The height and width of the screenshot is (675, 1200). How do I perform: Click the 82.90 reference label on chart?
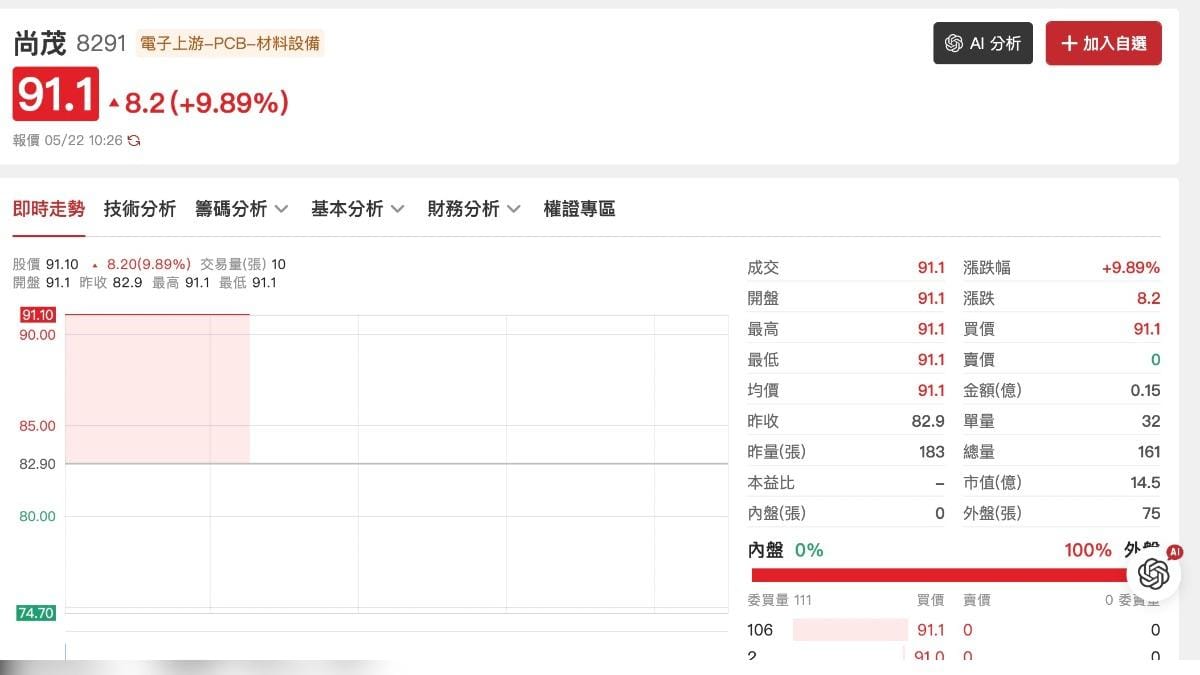click(x=37, y=464)
